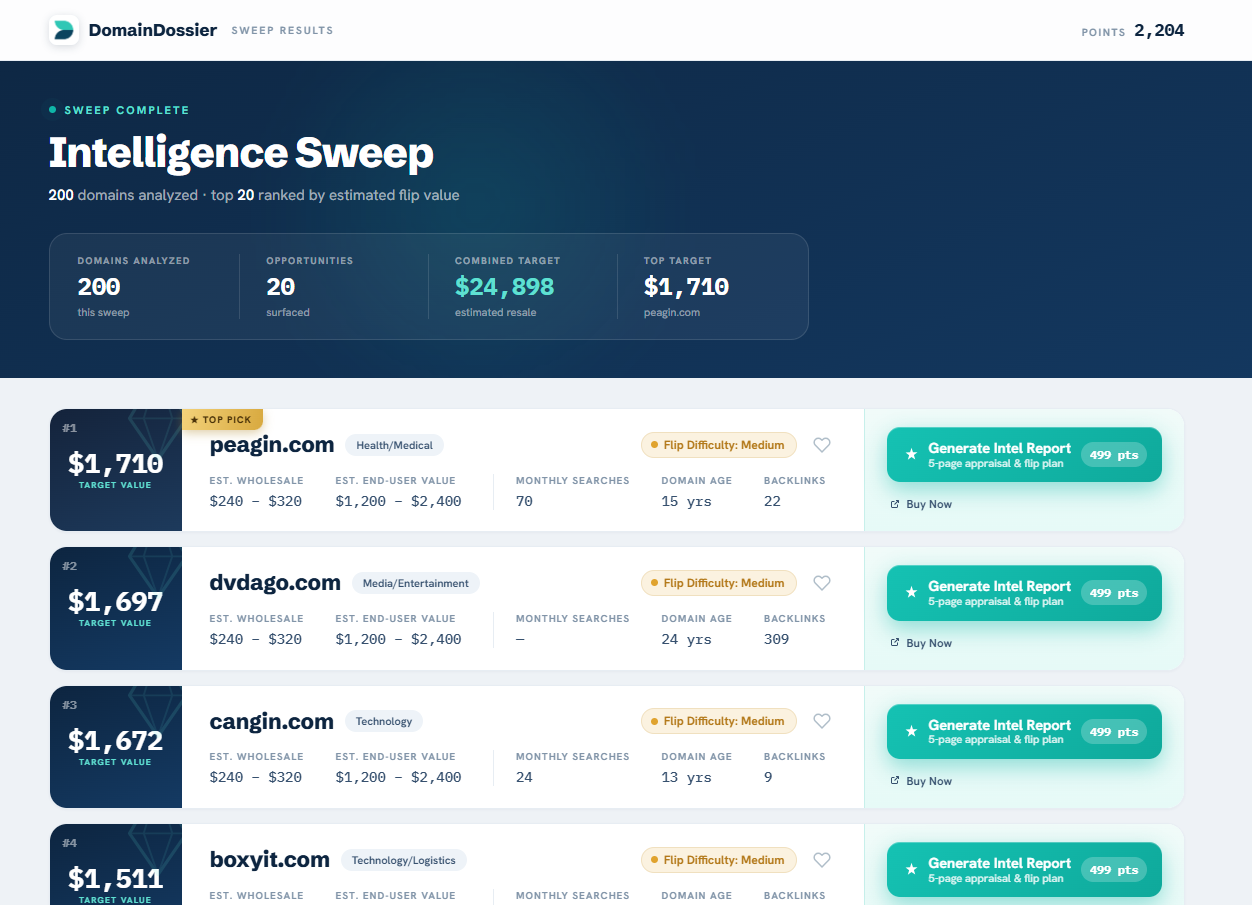
Task: Click the Top Target $1,710 stat
Action: coord(686,286)
